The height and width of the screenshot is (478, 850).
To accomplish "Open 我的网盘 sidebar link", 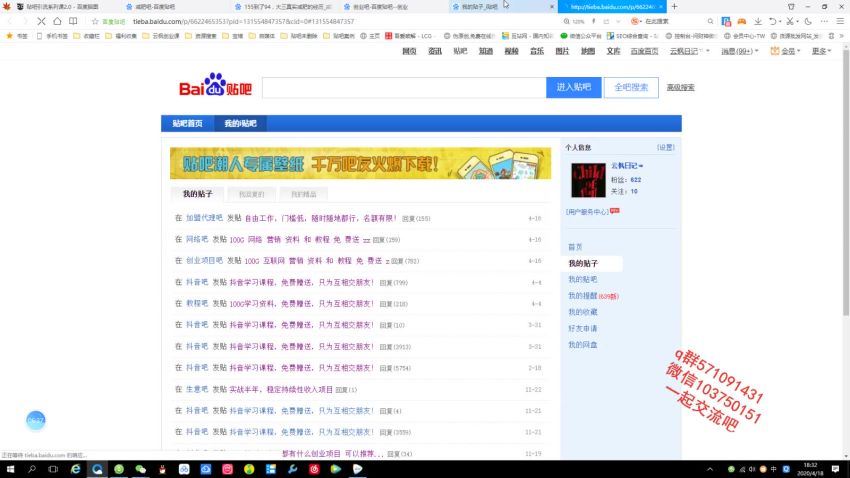I will pyautogui.click(x=582, y=345).
